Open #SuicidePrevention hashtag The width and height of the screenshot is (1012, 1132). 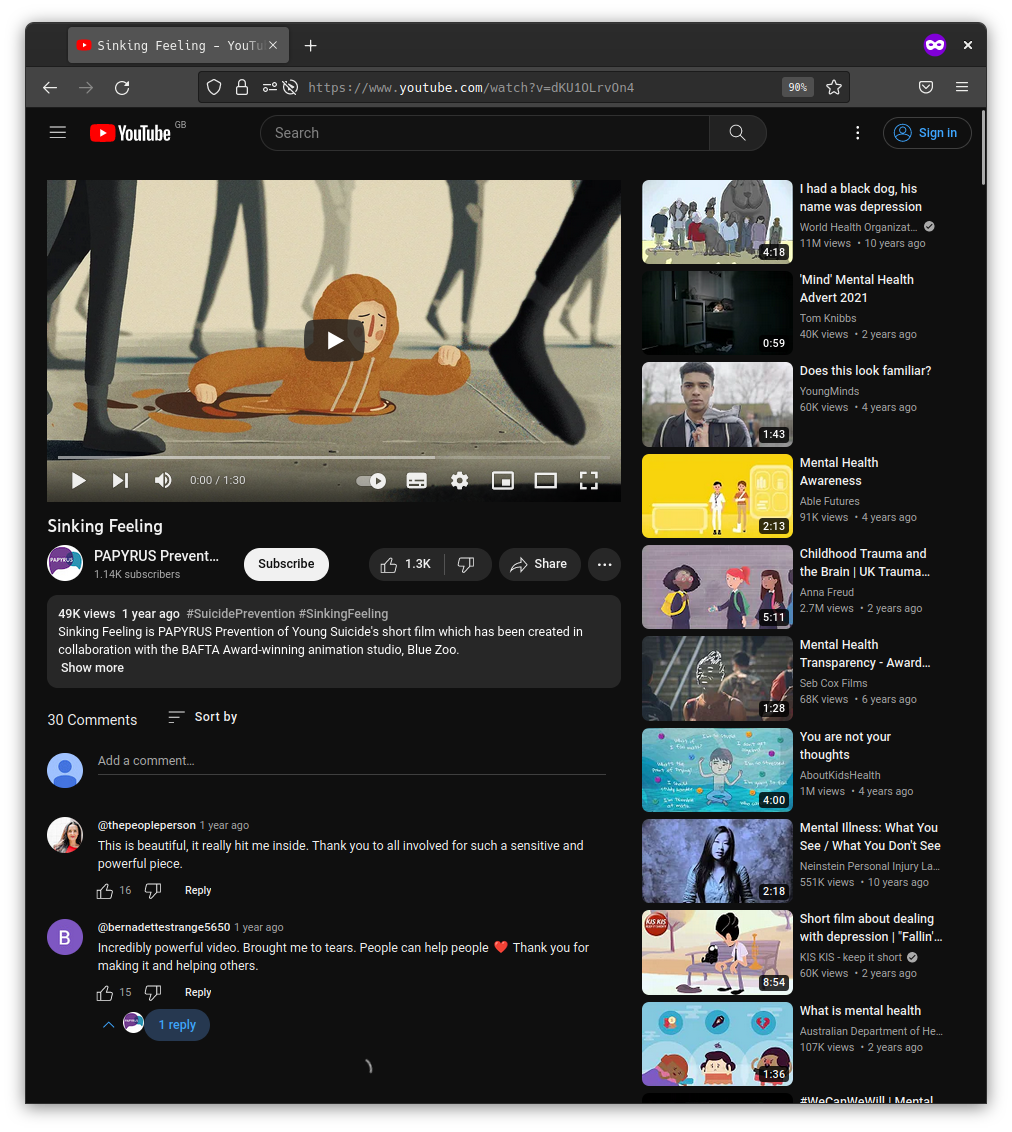pos(240,614)
